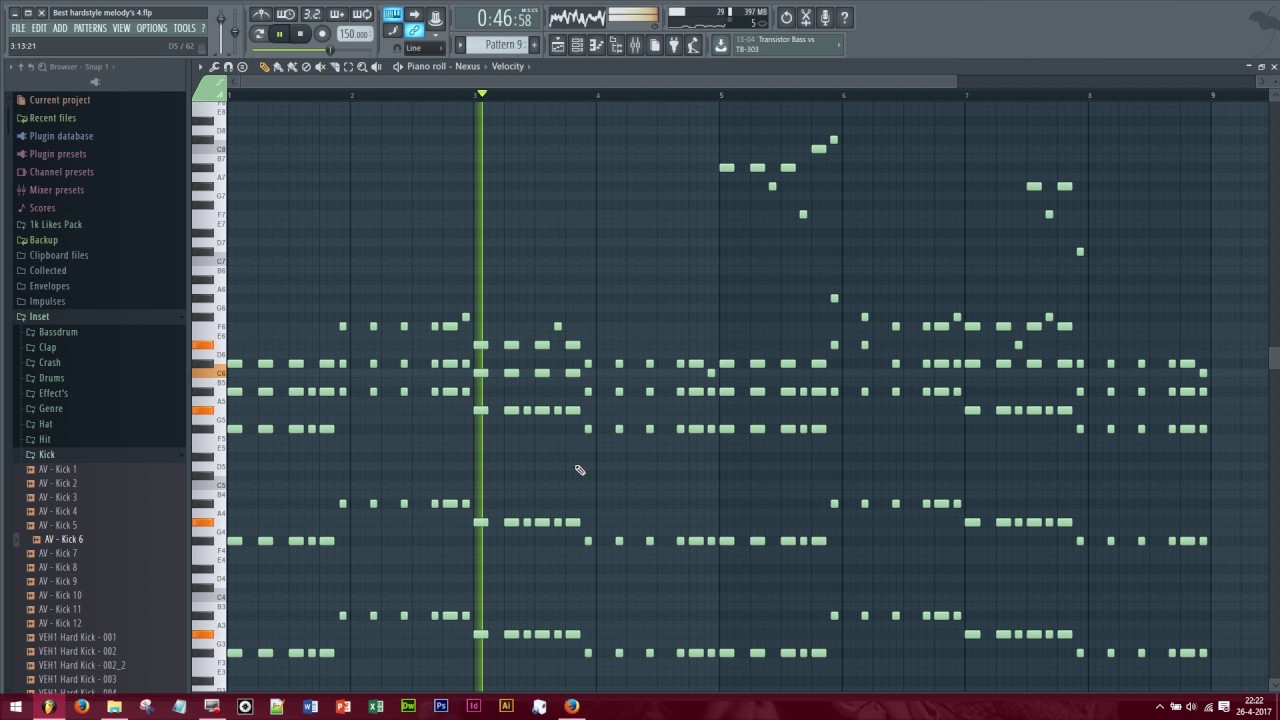1280x720 pixels.
Task: Open the piano roll wrench tools menu
Action: (x=214, y=66)
